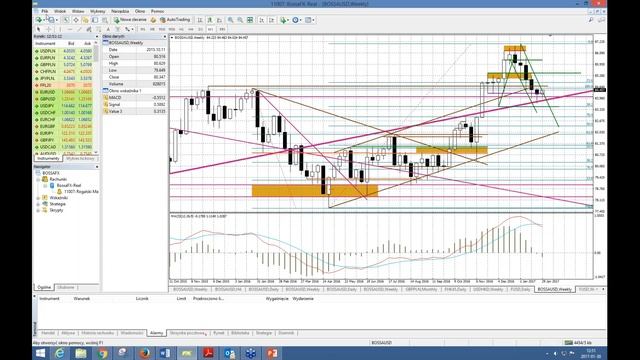
Task: Open the Periods clock dropdown
Action: click(x=296, y=20)
